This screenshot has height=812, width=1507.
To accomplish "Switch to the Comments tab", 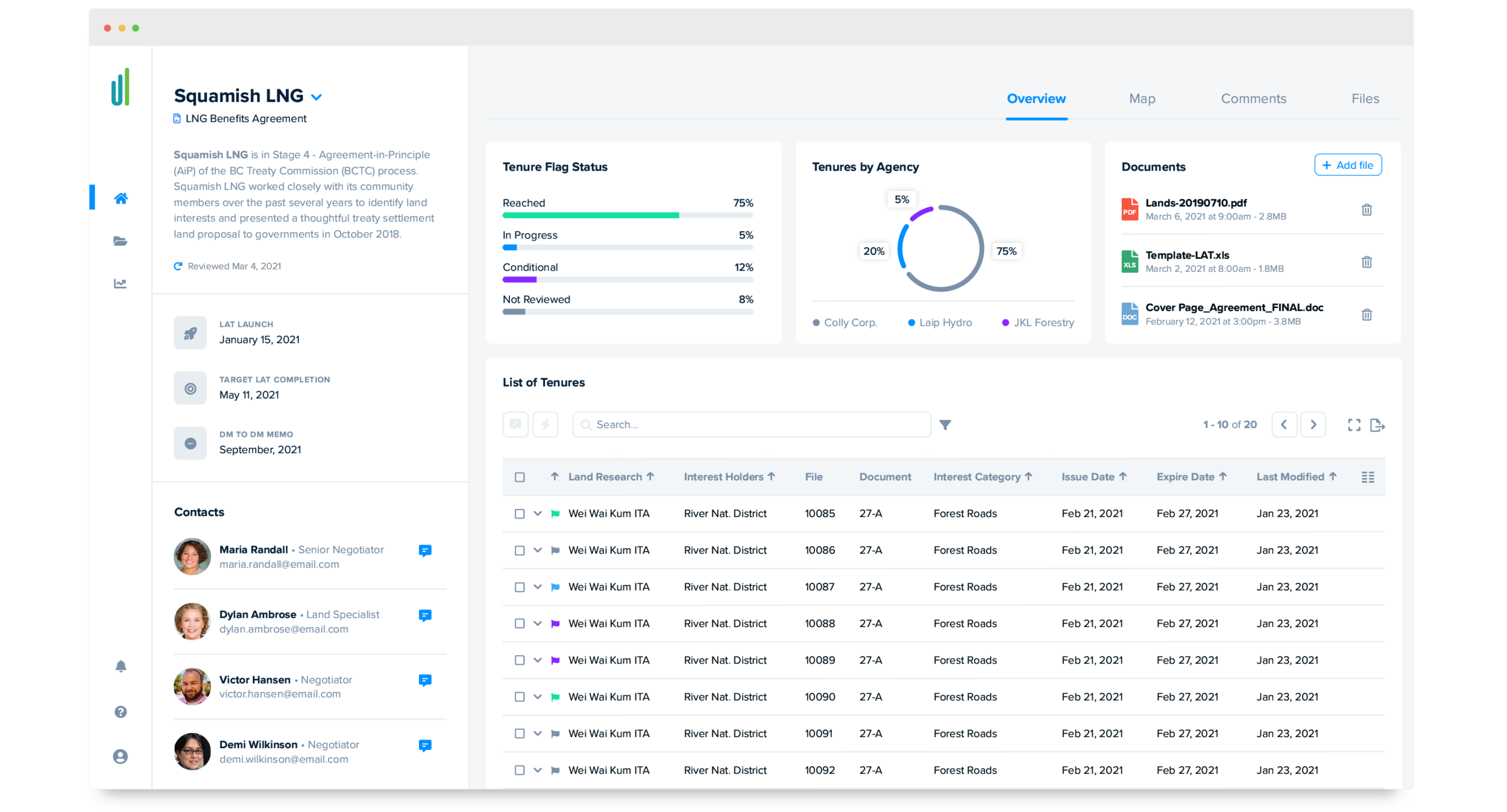I will [1253, 98].
